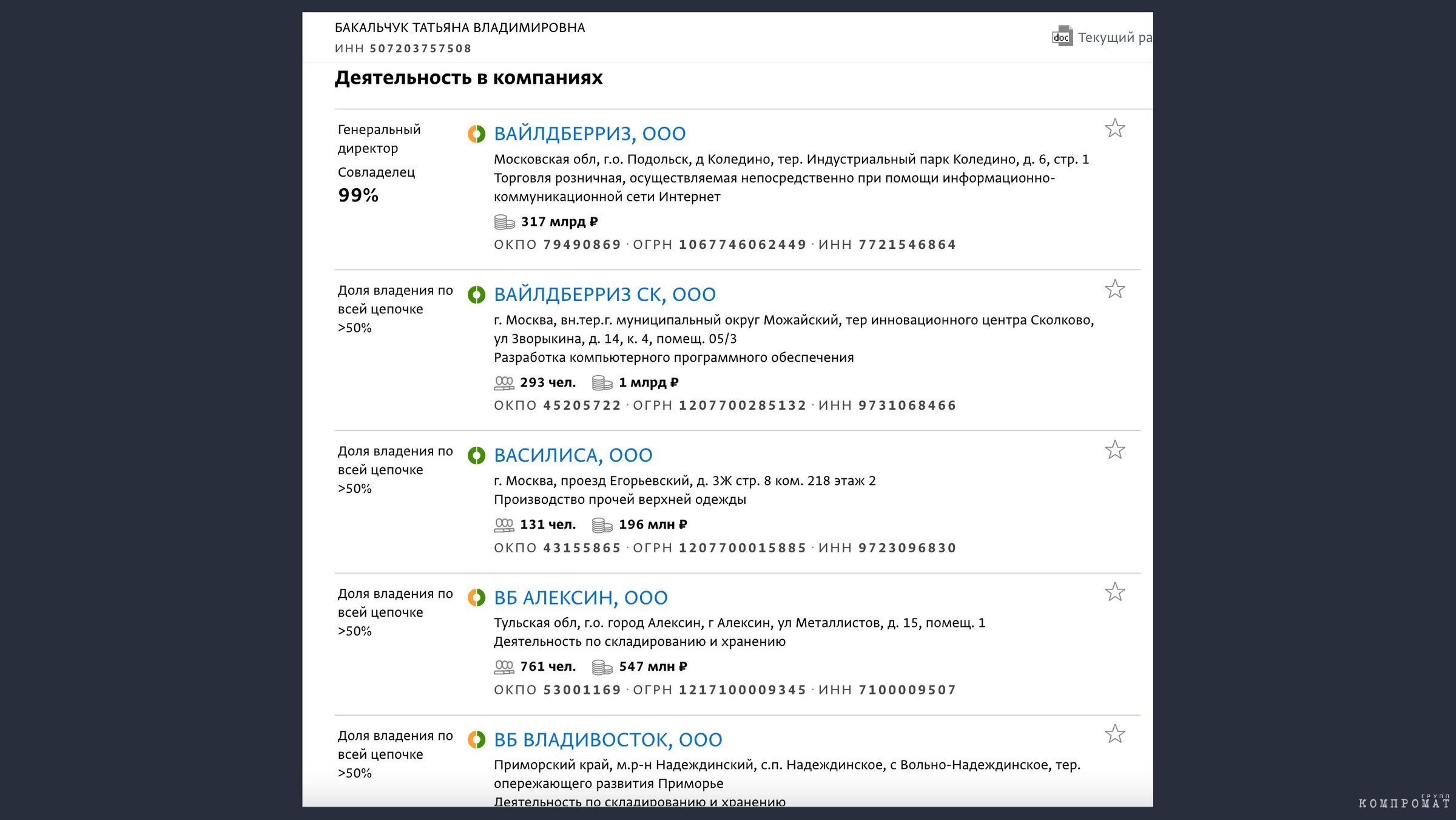Click coins icon next to 547 млн ₽

coord(602,667)
